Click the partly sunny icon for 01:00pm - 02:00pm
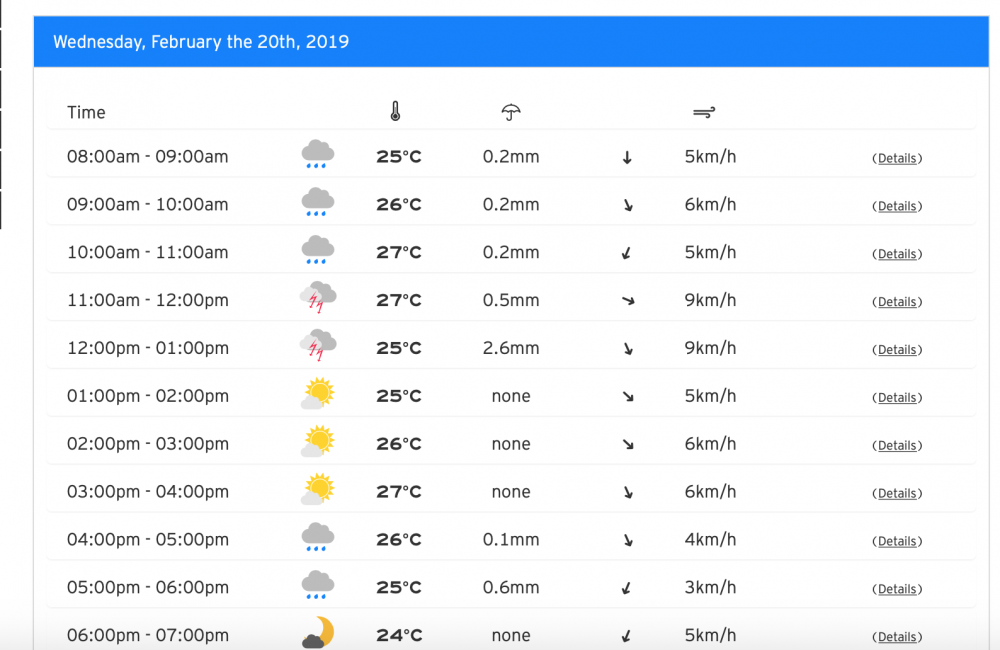Screen dimensions: 1000x650 (318, 395)
